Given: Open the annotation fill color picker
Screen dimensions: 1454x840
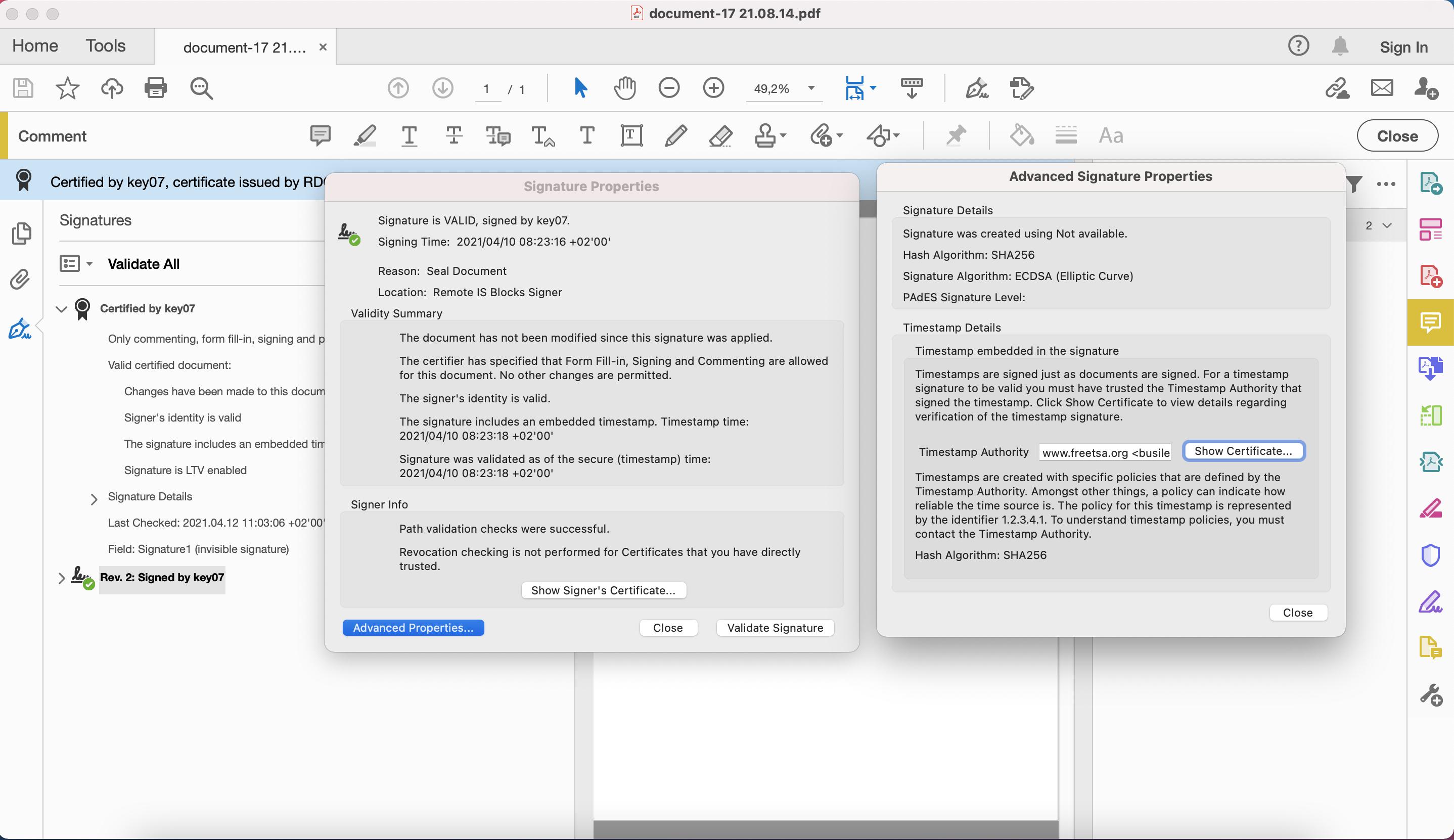Looking at the screenshot, I should [1021, 135].
